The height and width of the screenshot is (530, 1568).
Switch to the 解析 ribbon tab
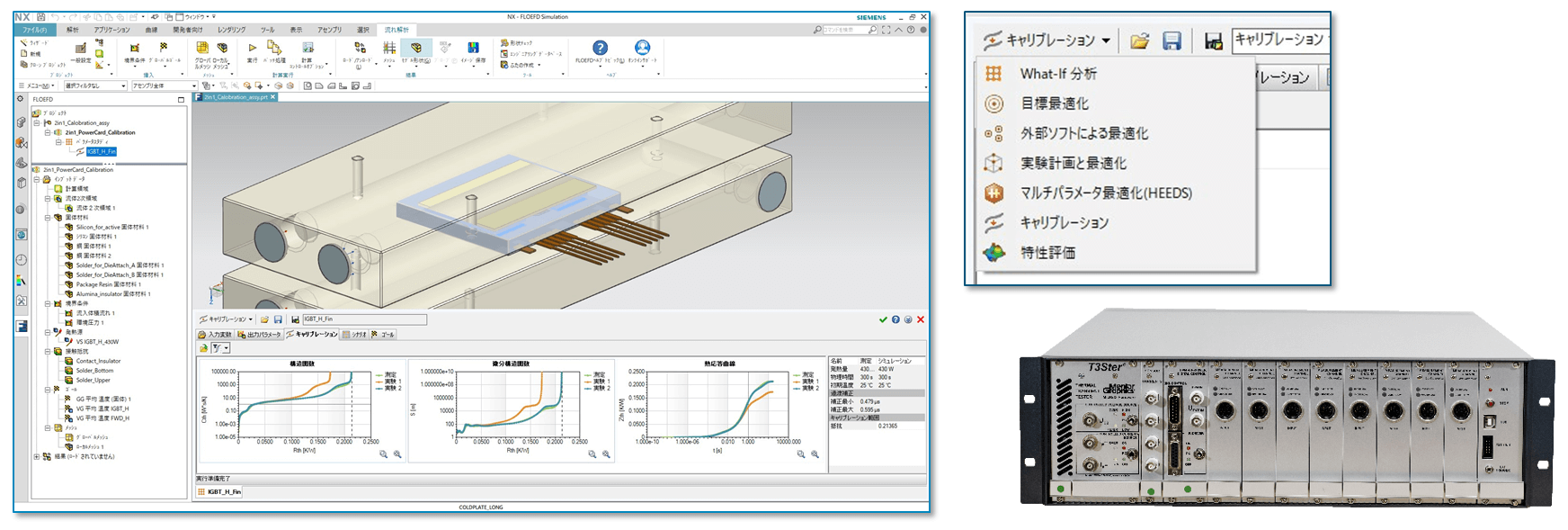coord(72,30)
